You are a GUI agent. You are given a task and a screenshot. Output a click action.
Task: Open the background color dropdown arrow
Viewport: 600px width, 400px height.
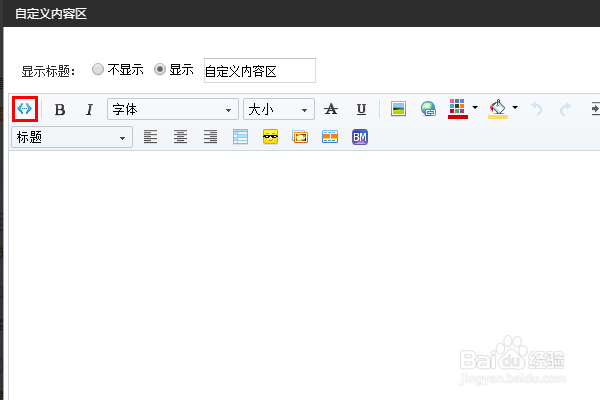pos(515,108)
